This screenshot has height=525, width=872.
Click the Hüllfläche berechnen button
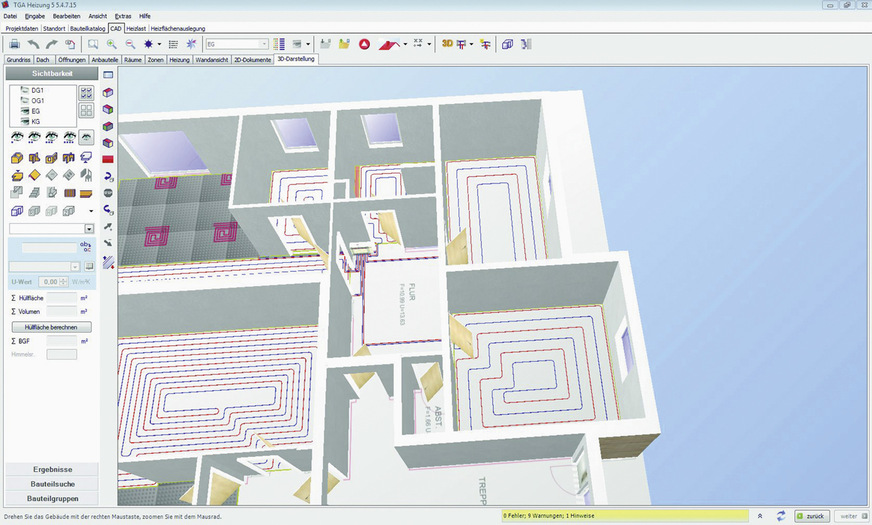pos(51,327)
